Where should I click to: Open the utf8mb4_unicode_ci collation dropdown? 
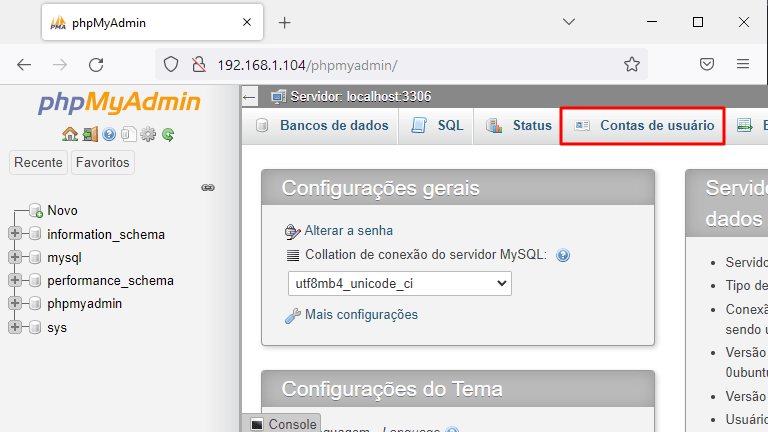click(x=400, y=284)
